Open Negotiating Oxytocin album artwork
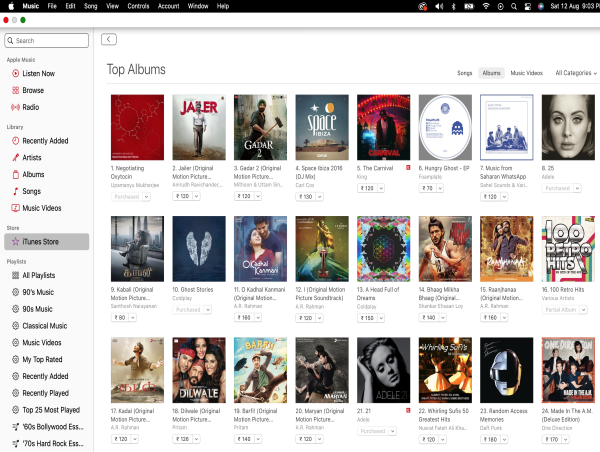The height and width of the screenshot is (452, 600). [x=137, y=127]
